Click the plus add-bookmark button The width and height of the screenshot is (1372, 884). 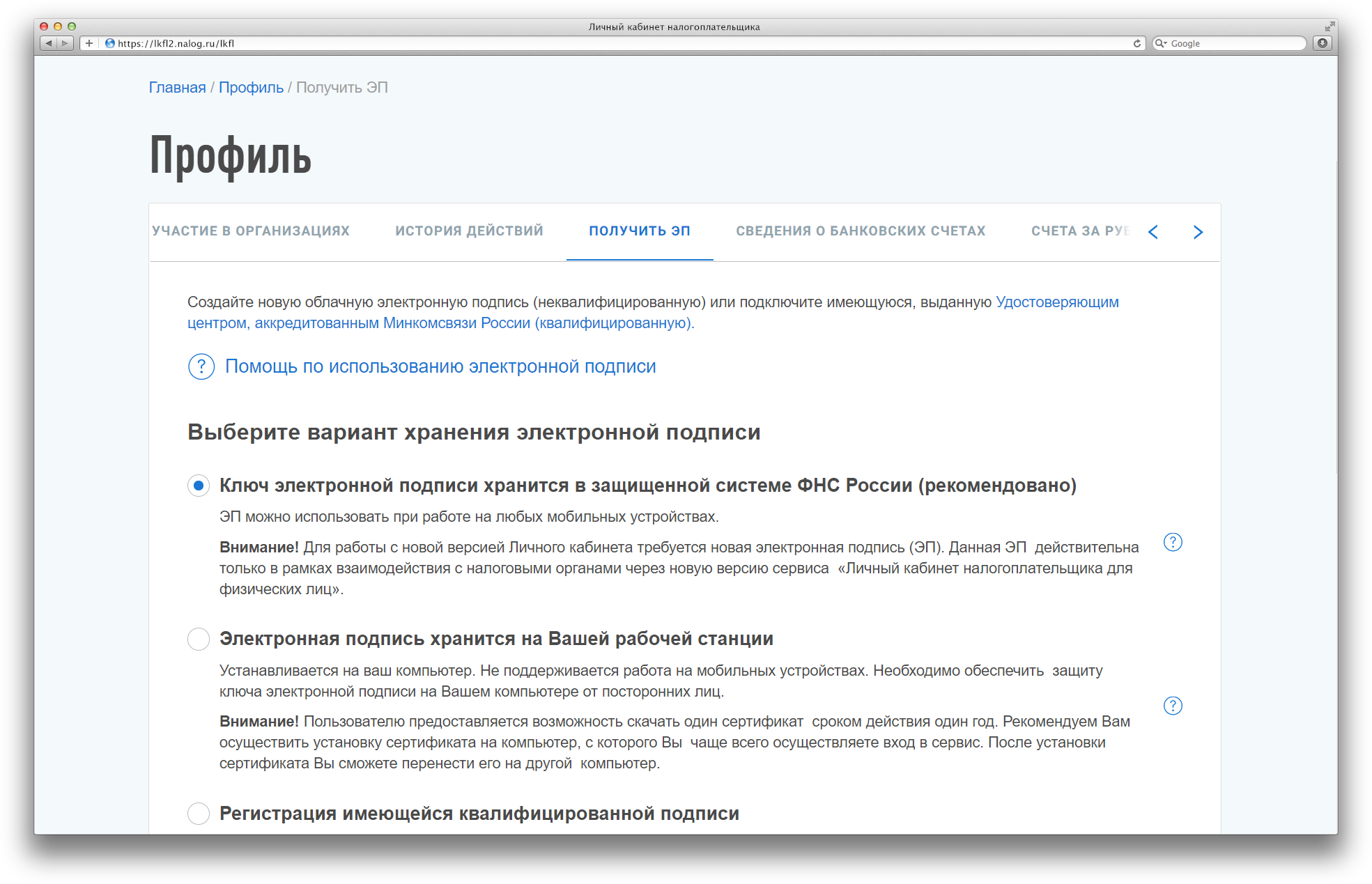point(89,43)
